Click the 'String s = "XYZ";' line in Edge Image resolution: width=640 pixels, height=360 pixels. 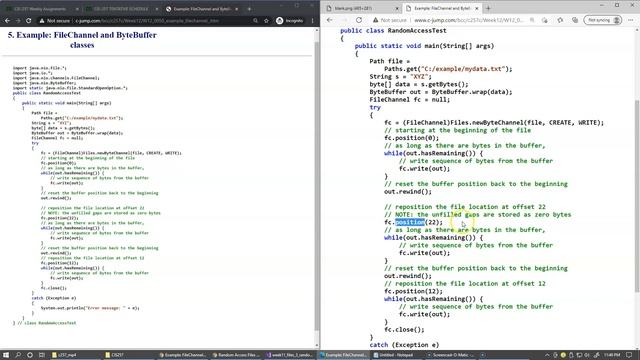[400, 76]
